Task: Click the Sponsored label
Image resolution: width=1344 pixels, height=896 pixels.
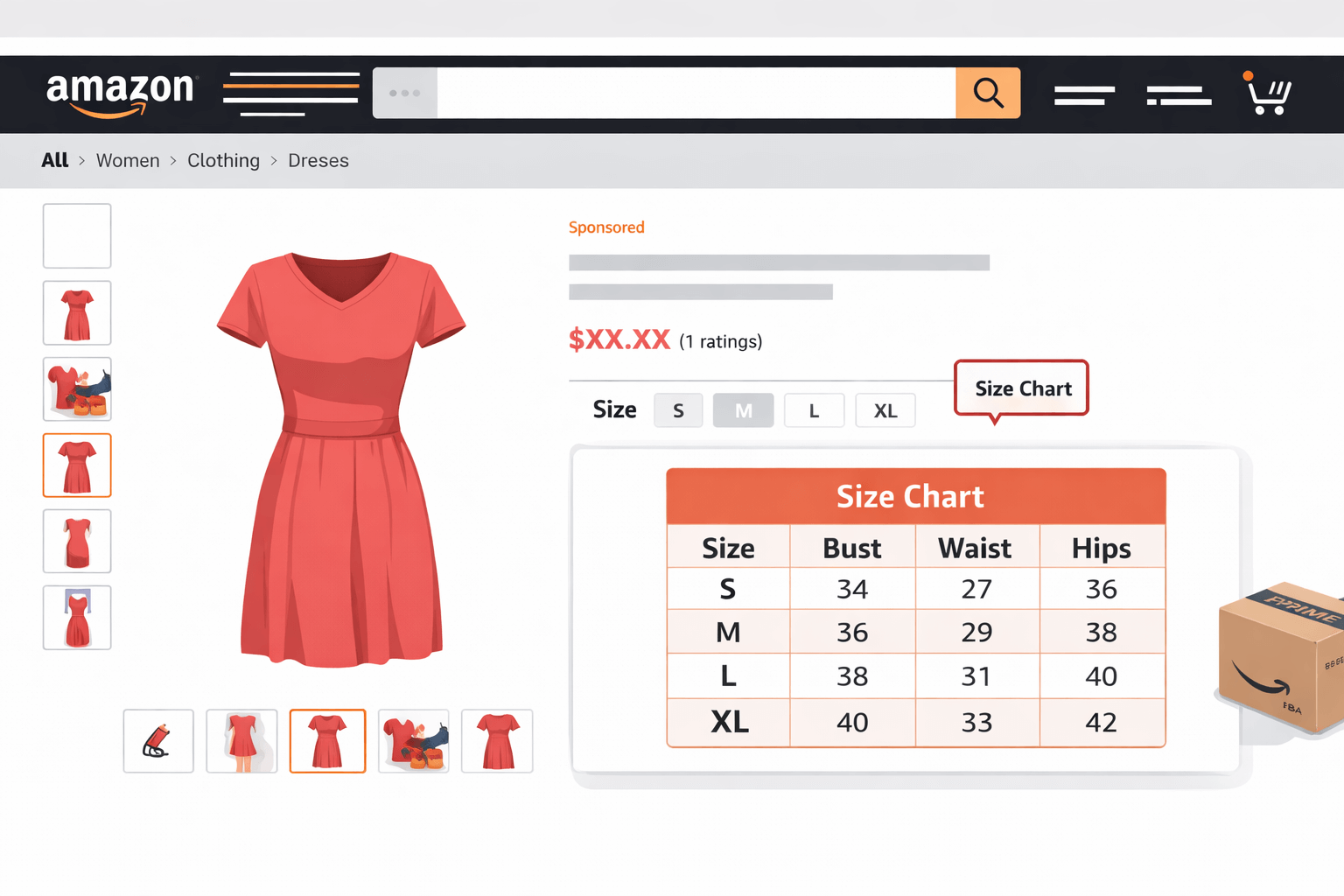Action: click(606, 227)
